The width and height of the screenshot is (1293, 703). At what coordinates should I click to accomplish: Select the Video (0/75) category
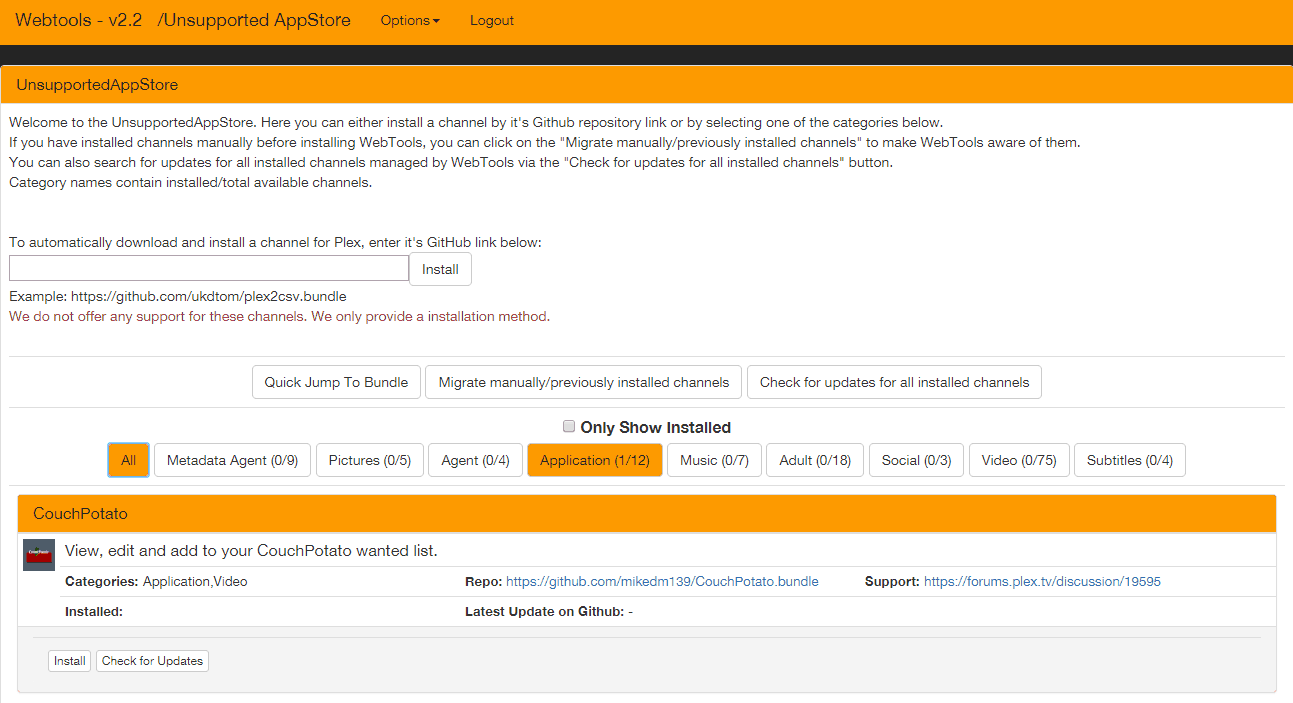(x=1019, y=460)
